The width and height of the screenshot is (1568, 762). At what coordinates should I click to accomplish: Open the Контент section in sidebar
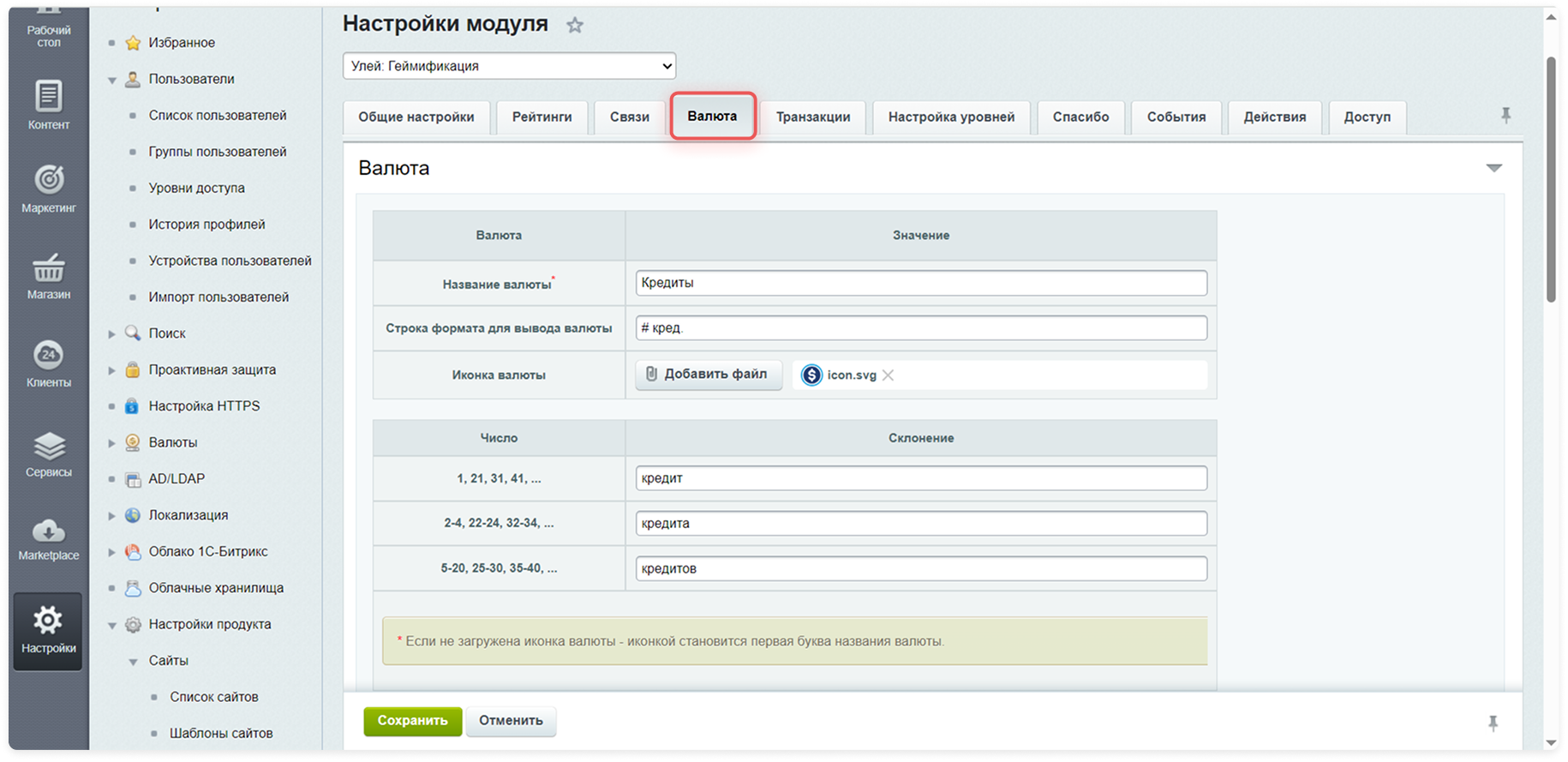pyautogui.click(x=49, y=104)
